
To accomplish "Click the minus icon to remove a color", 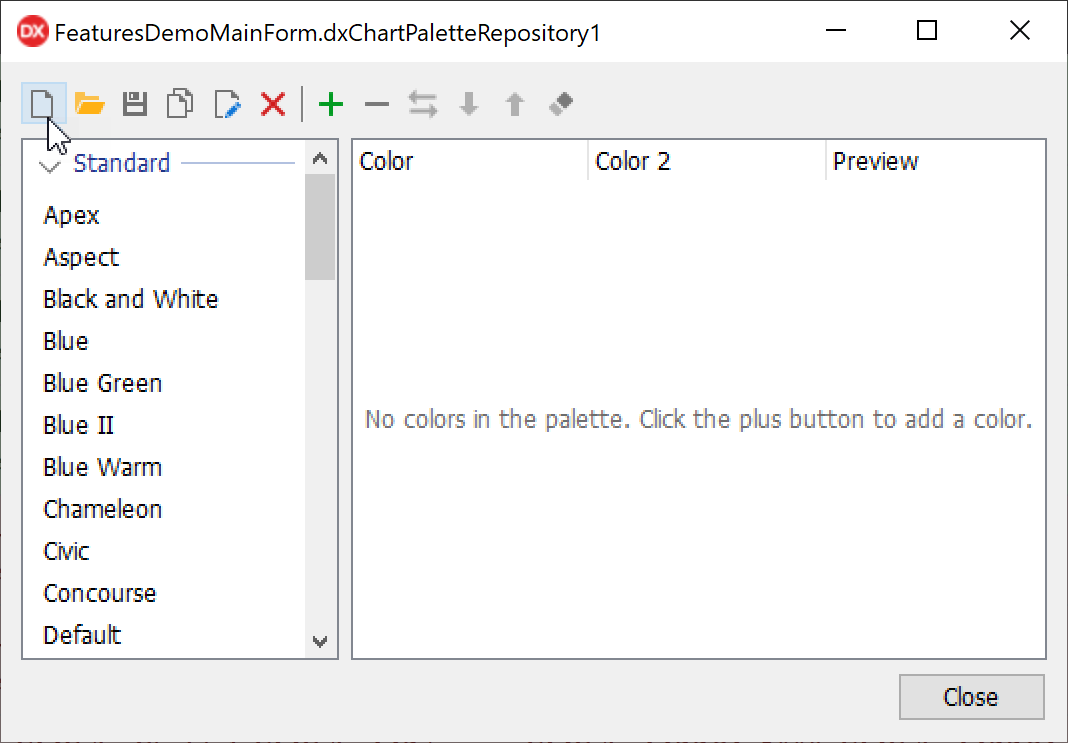I will pos(377,103).
